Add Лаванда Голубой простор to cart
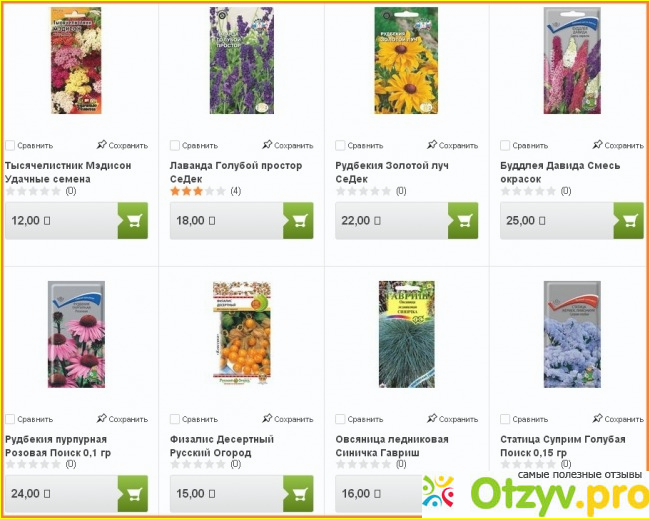This screenshot has width=650, height=519. (x=298, y=221)
